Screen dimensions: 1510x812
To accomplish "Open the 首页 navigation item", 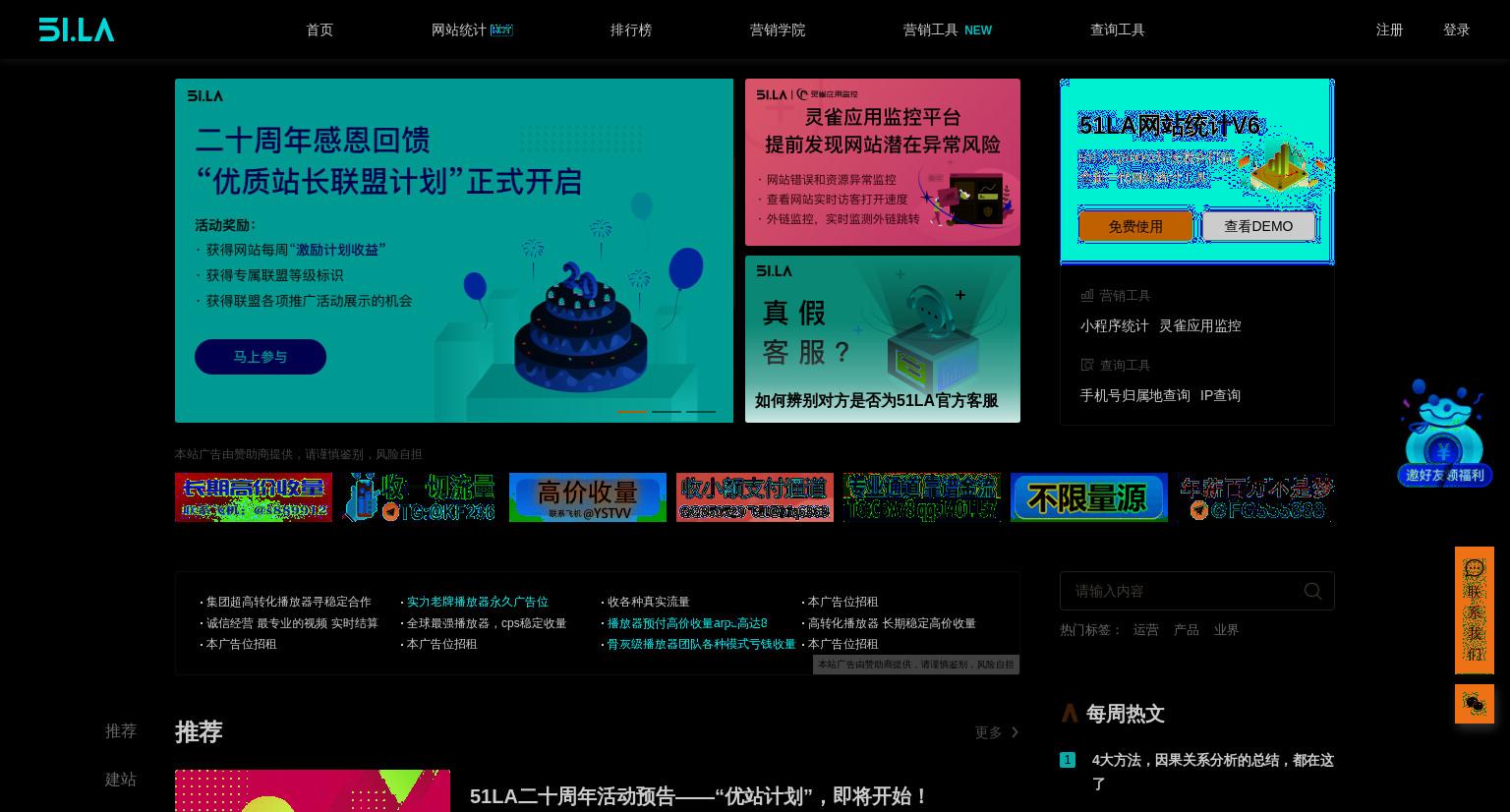I will pos(319,29).
